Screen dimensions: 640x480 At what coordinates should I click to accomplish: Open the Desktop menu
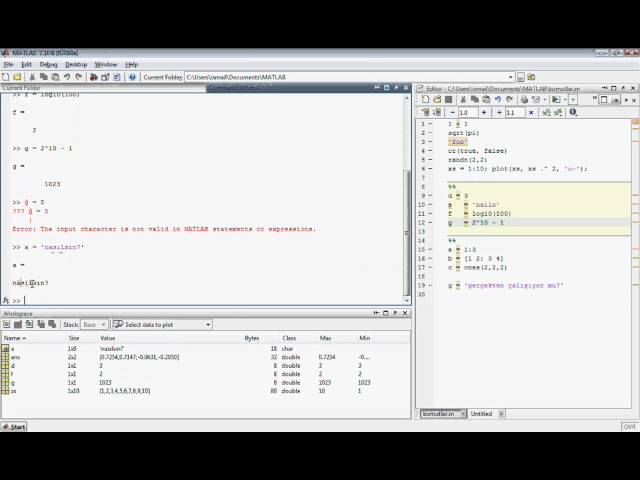pos(76,64)
